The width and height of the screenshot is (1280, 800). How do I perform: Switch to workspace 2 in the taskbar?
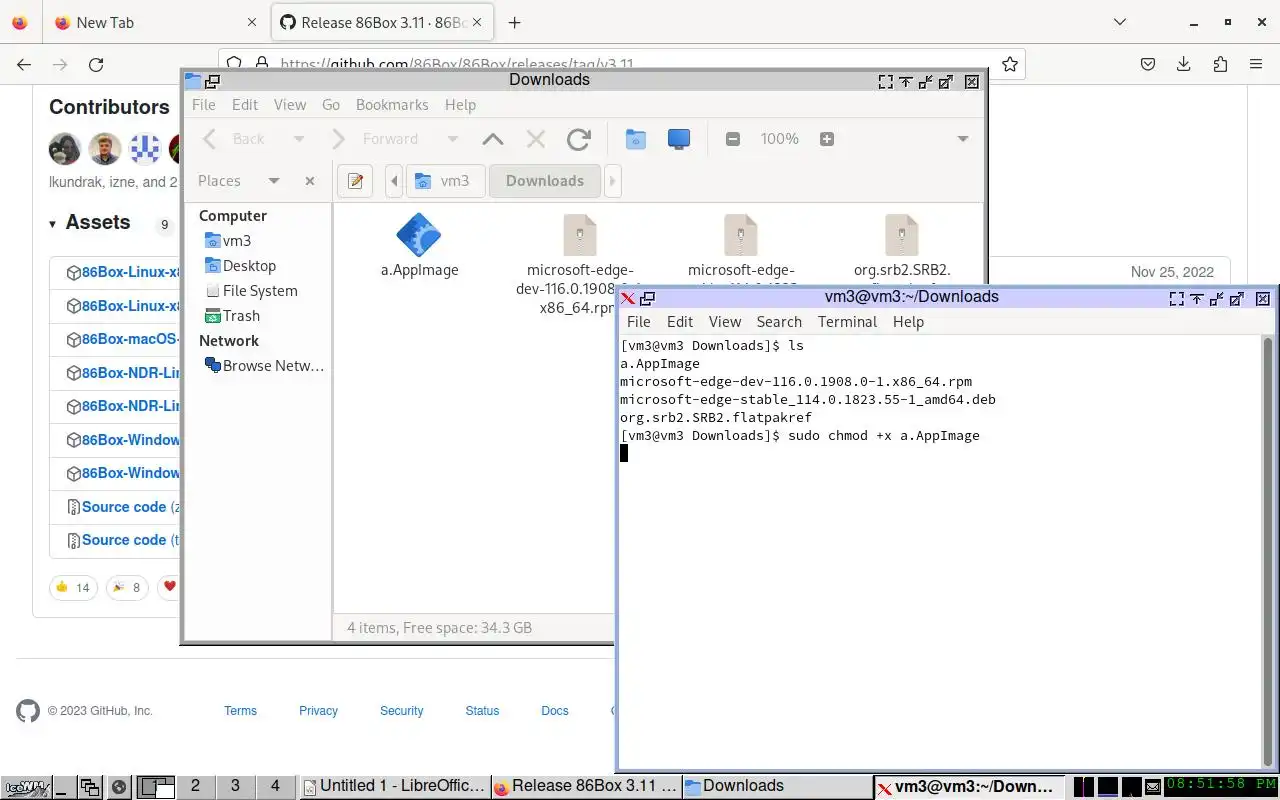[195, 786]
